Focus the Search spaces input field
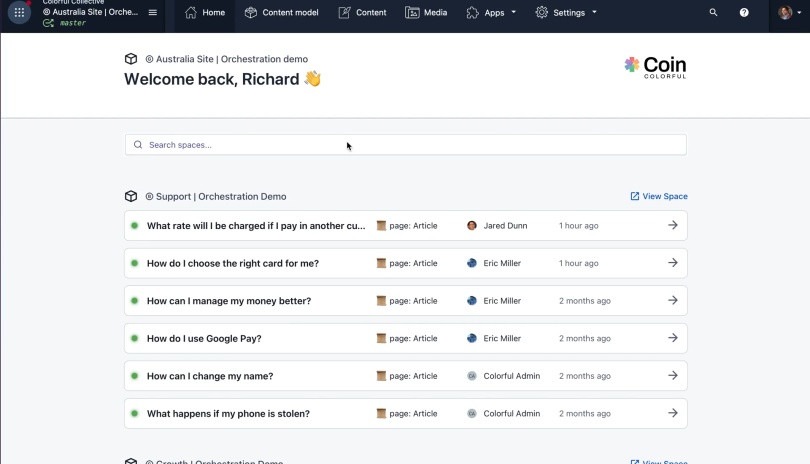 (406, 145)
